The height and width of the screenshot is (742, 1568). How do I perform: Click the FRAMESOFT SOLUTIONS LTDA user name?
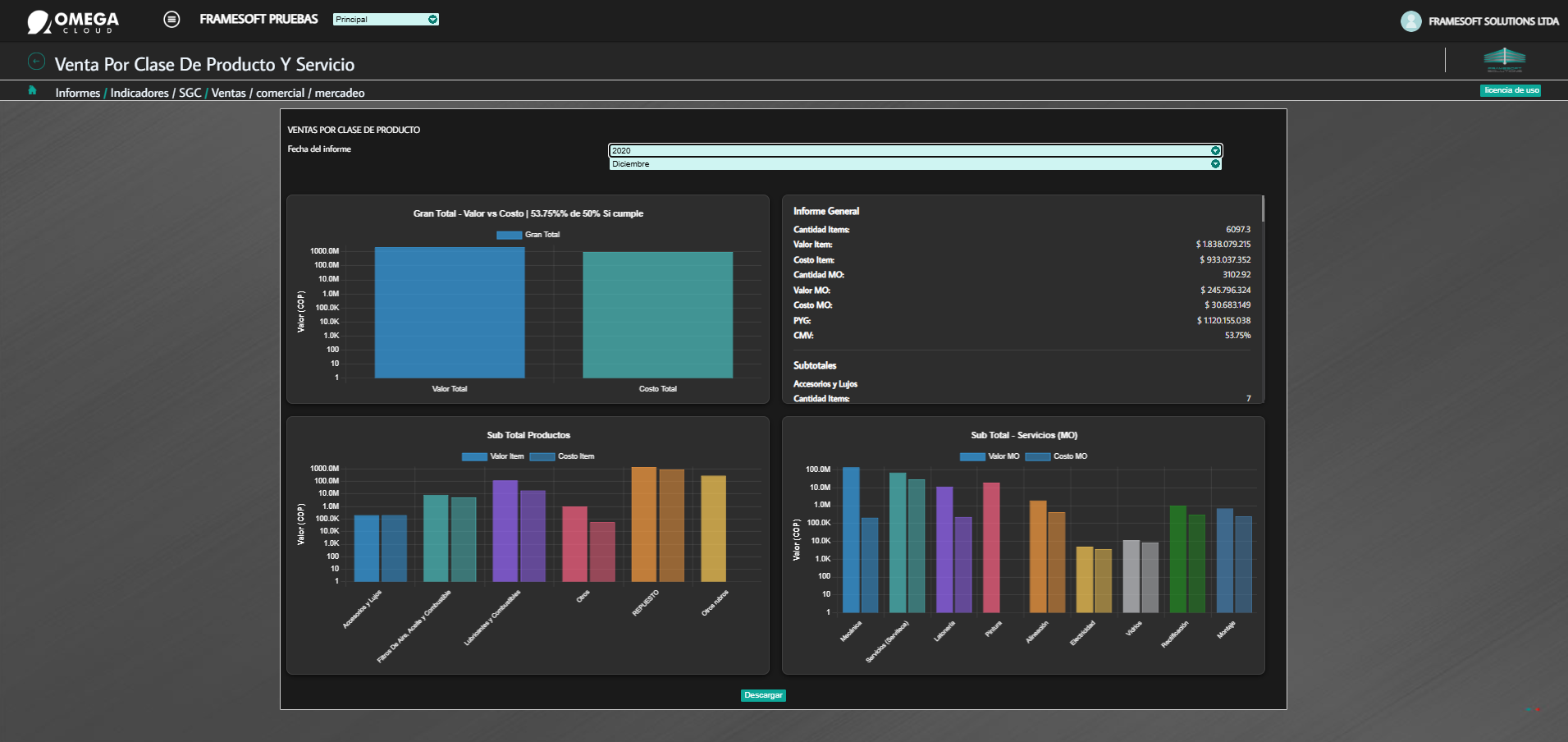click(1493, 21)
